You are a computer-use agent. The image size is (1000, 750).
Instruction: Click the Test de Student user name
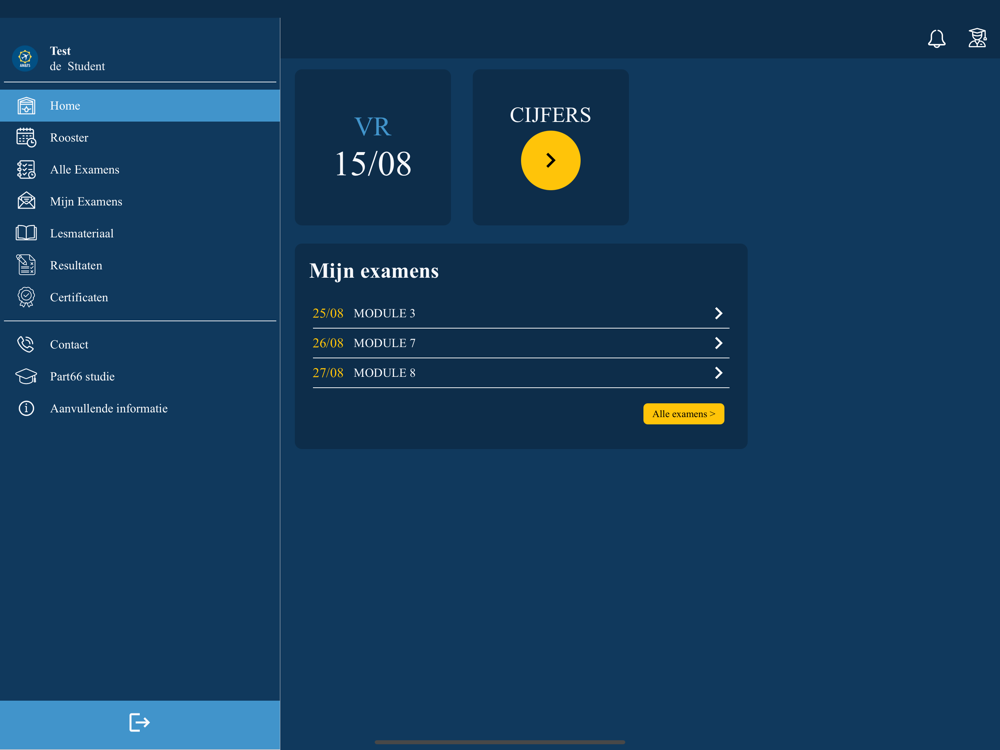point(77,59)
